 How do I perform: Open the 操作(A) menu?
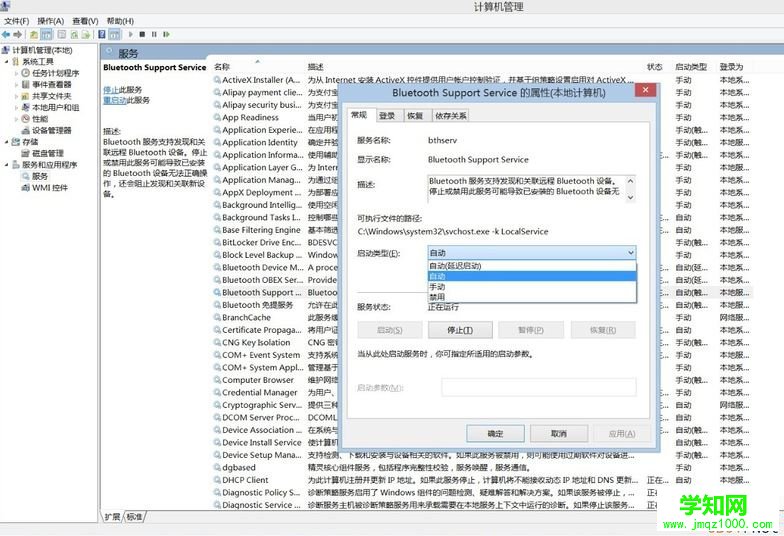(x=50, y=21)
